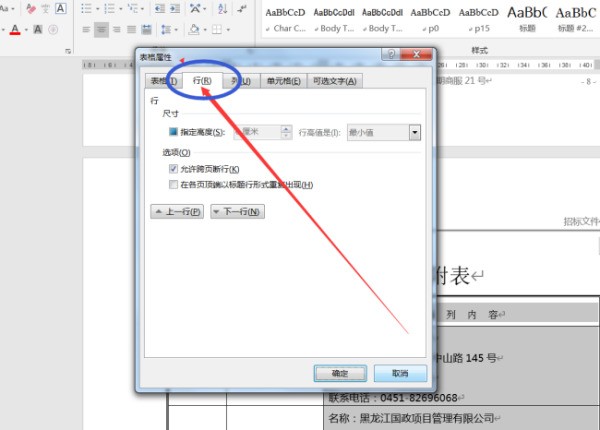Enable 在各页顶端以标题行形式重复出现(H)
The image size is (600, 430).
173,185
